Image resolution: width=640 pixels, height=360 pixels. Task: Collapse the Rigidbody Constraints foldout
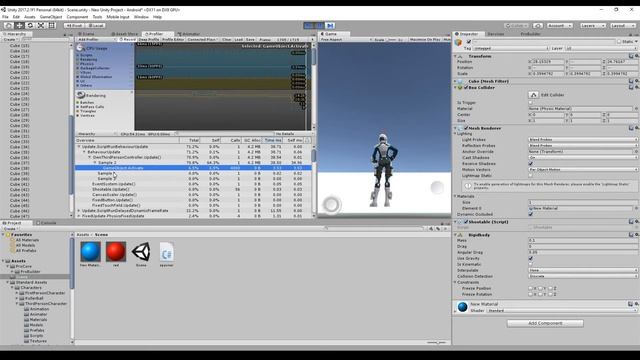(x=456, y=282)
